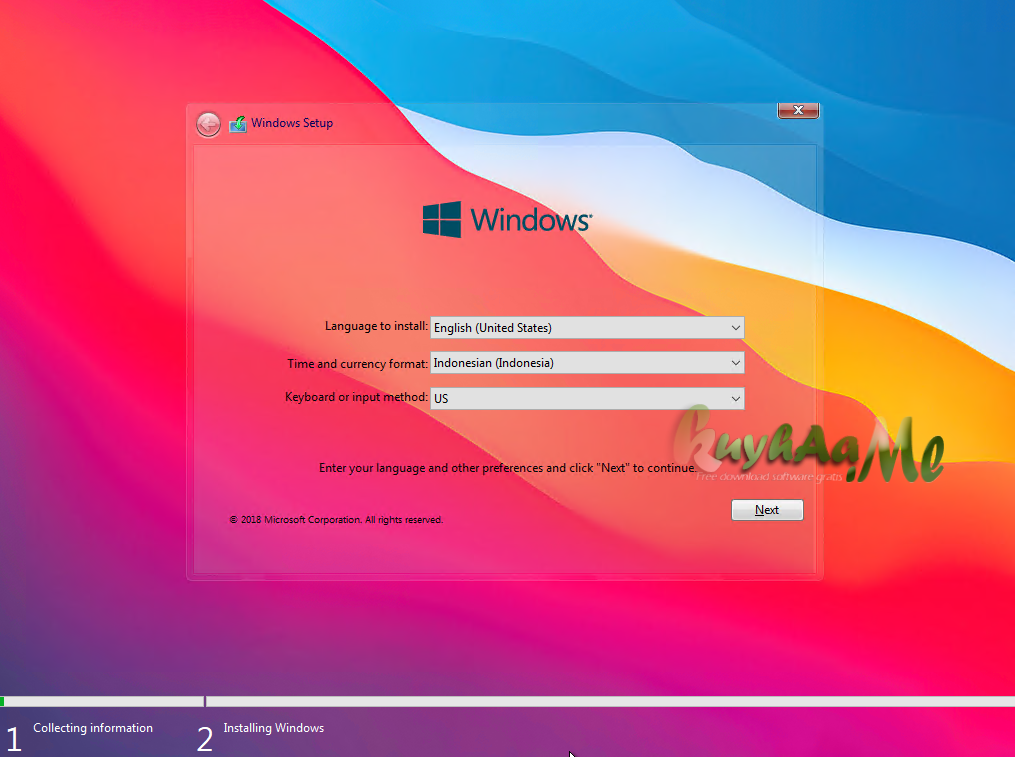Click the back arrow in Windows Setup
Viewport: 1015px width, 757px height.
coord(208,124)
